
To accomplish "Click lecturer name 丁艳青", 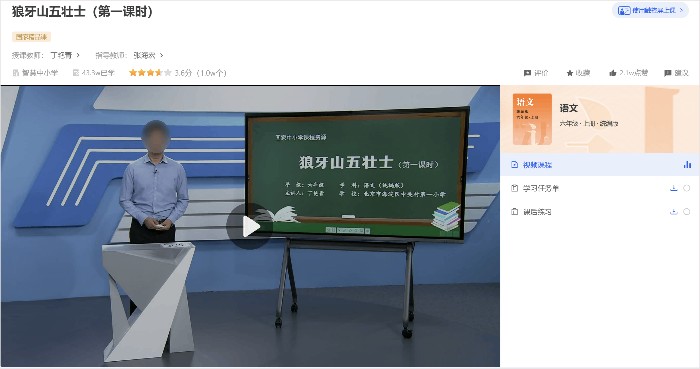I will 61,55.
